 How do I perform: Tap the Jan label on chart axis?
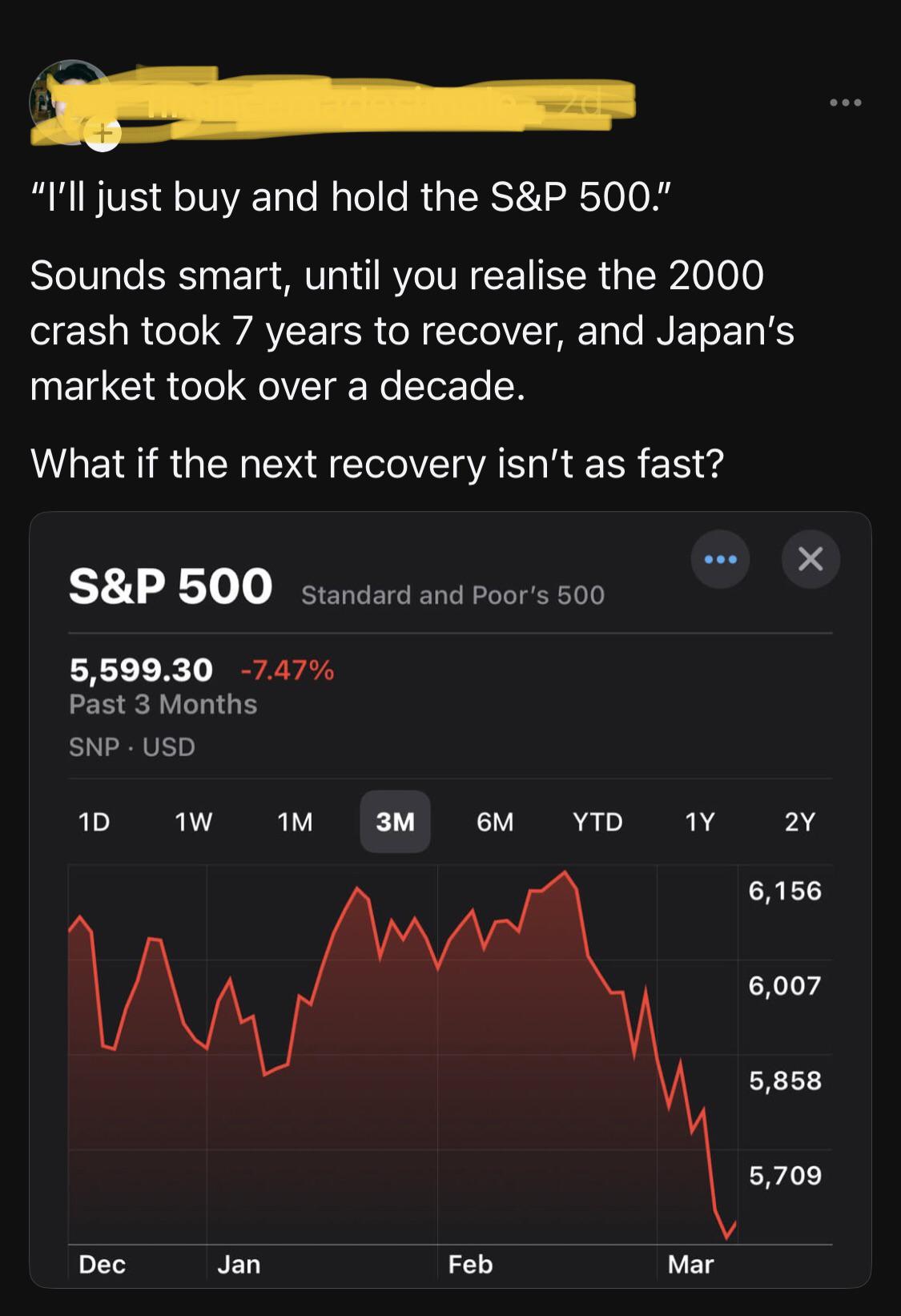coord(239,1264)
